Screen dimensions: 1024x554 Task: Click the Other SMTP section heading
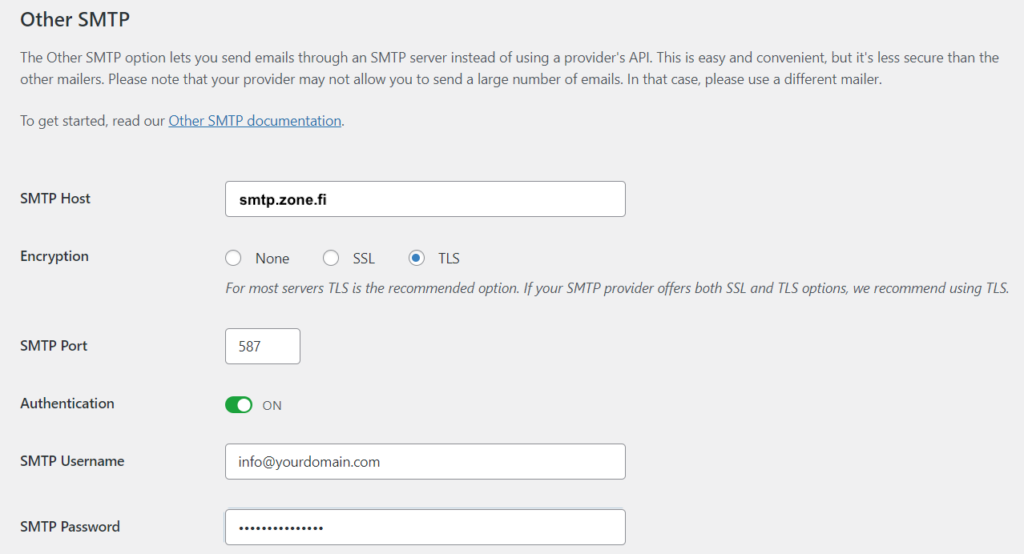point(75,19)
